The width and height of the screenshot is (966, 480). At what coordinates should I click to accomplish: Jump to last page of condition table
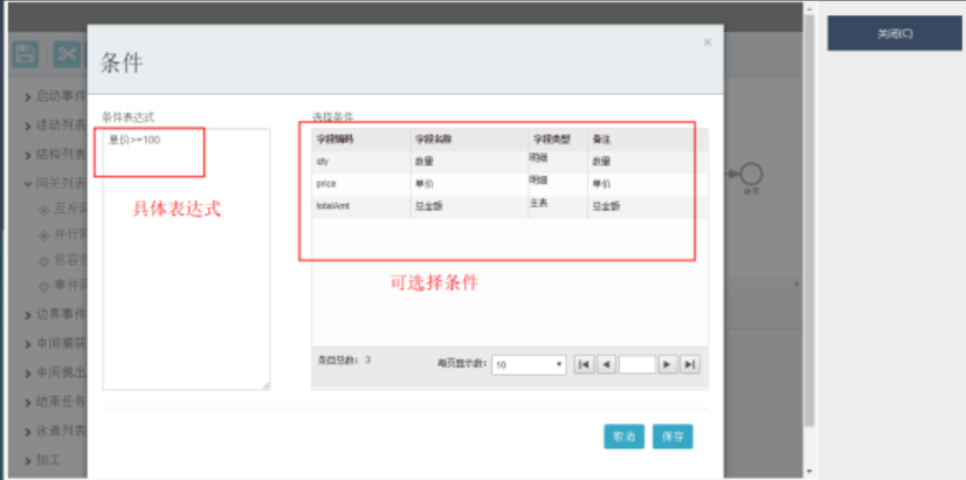pos(689,365)
